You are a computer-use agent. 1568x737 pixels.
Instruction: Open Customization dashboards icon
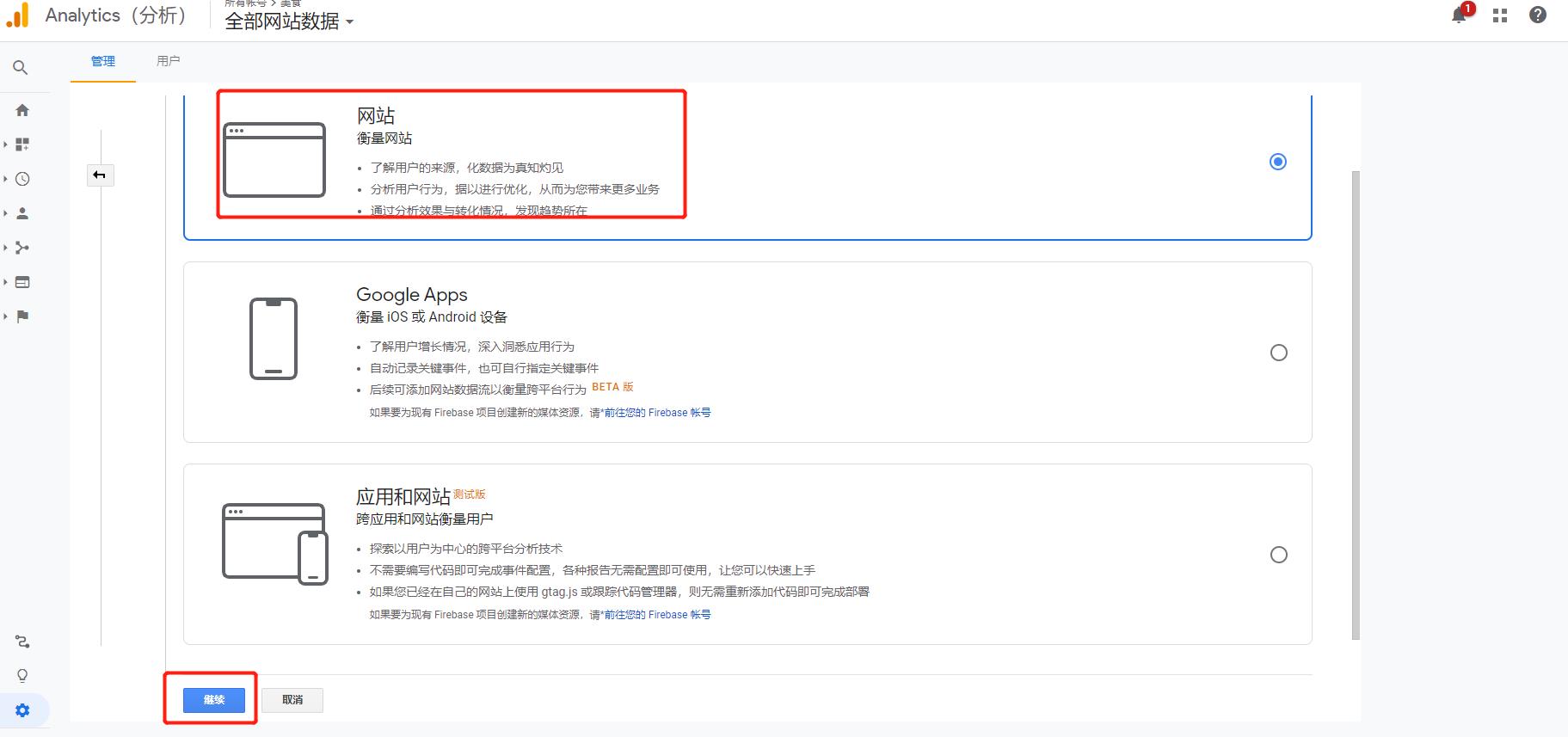click(x=22, y=144)
